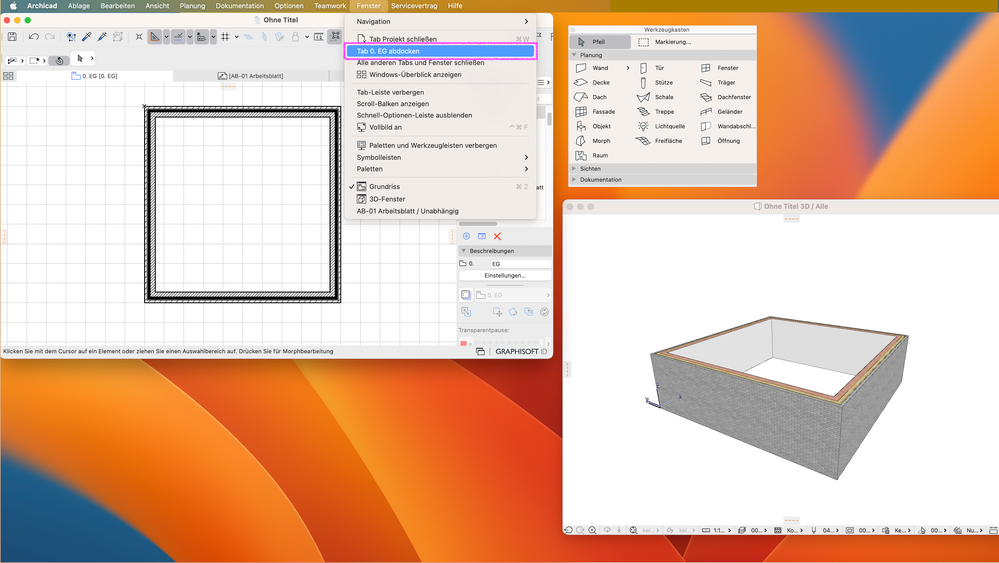The image size is (999, 563).
Task: Click the find and select magnifier icon
Action: pyautogui.click(x=71, y=37)
